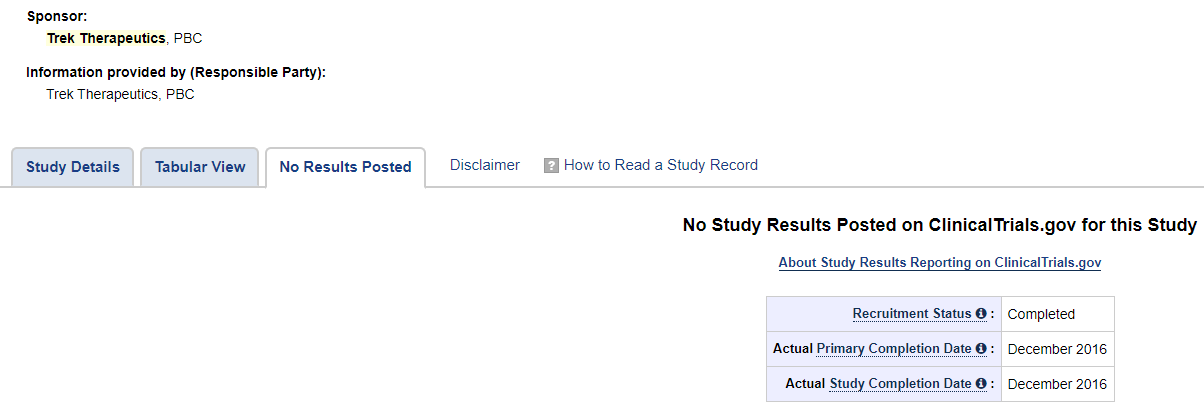The image size is (1204, 412).
Task: Open How to Read a Study Record
Action: coord(661,165)
